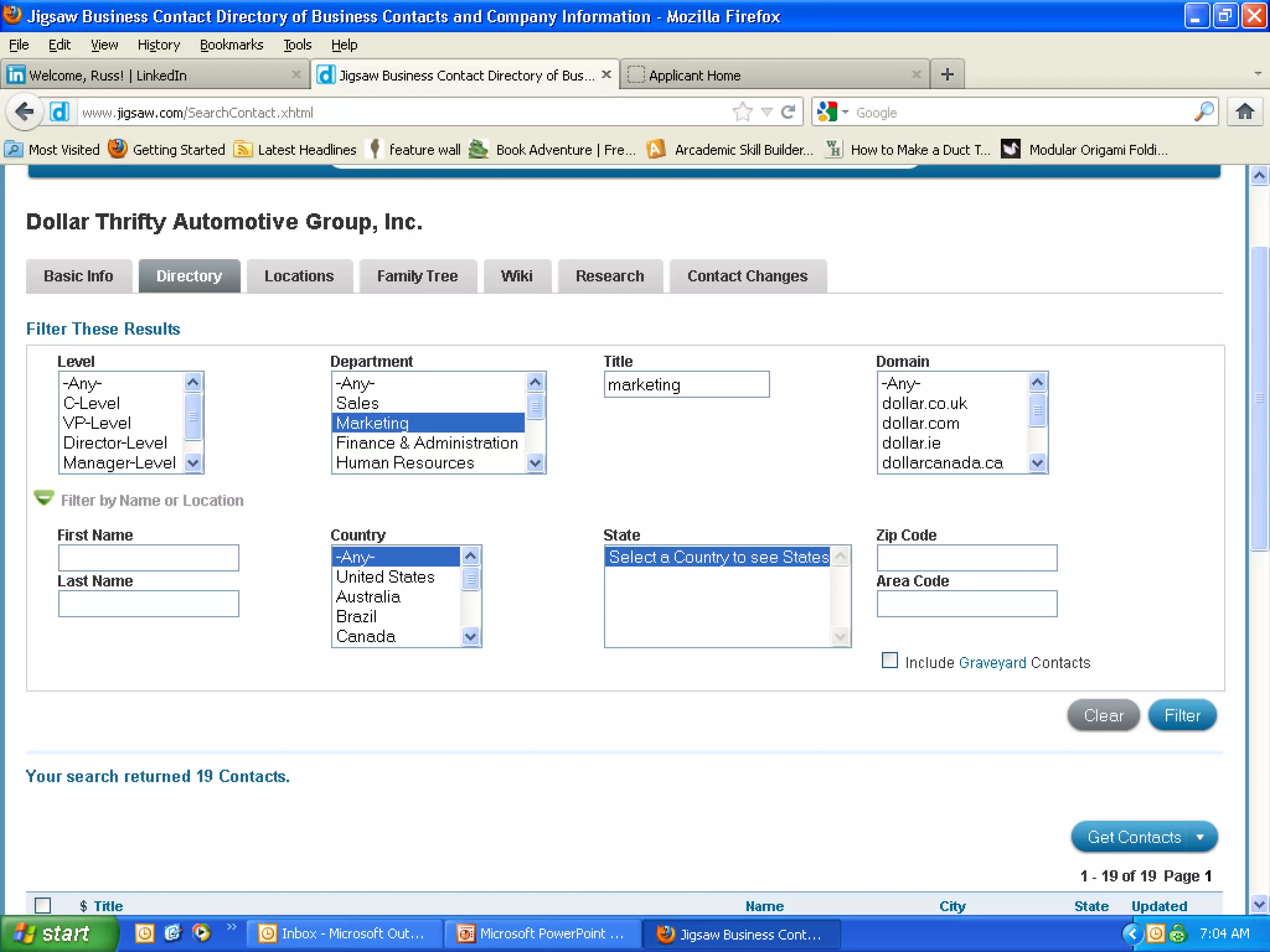
Task: Click the Google search engine icon
Action: [827, 112]
